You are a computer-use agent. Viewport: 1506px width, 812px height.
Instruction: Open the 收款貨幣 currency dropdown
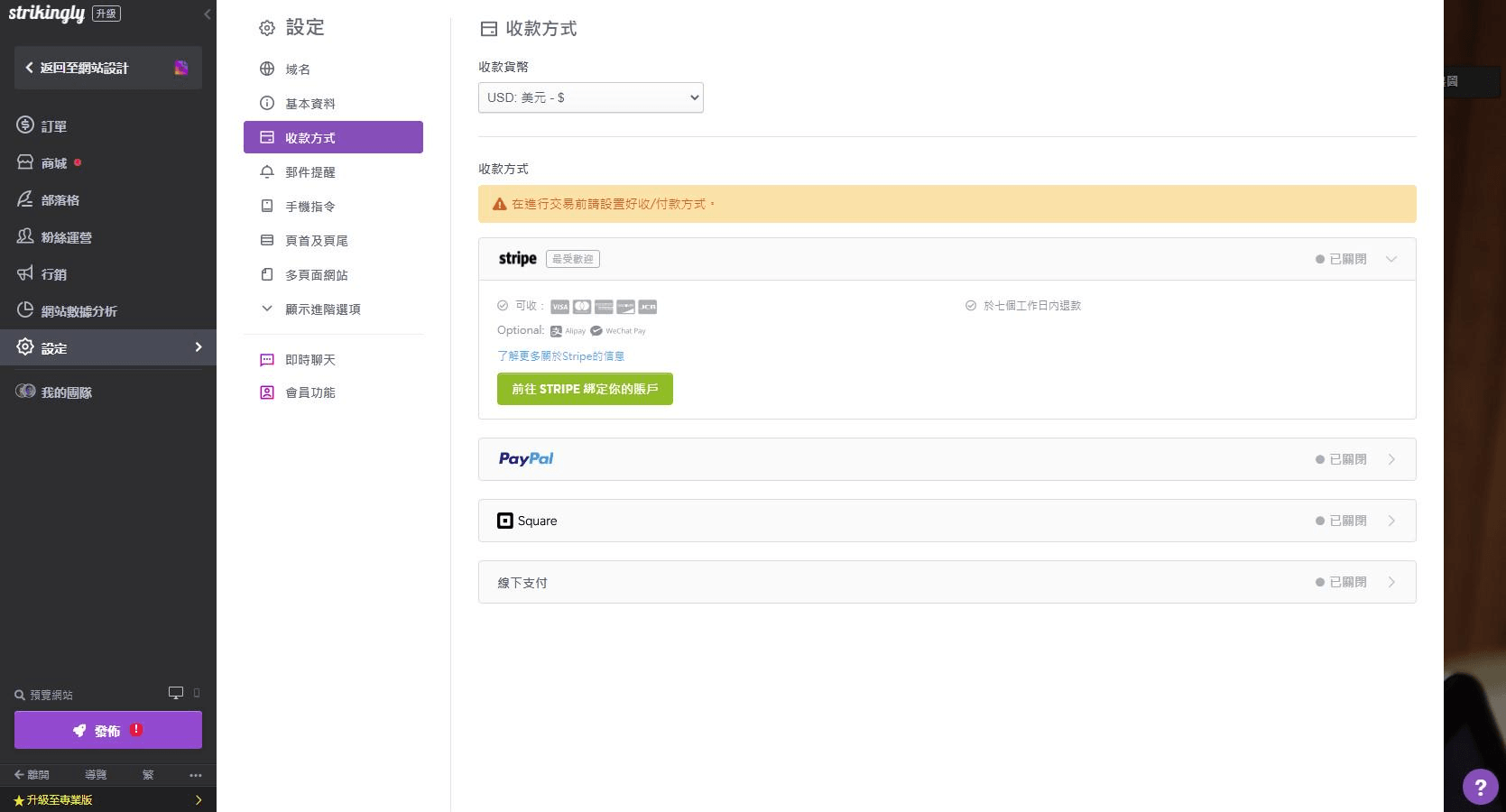click(590, 97)
